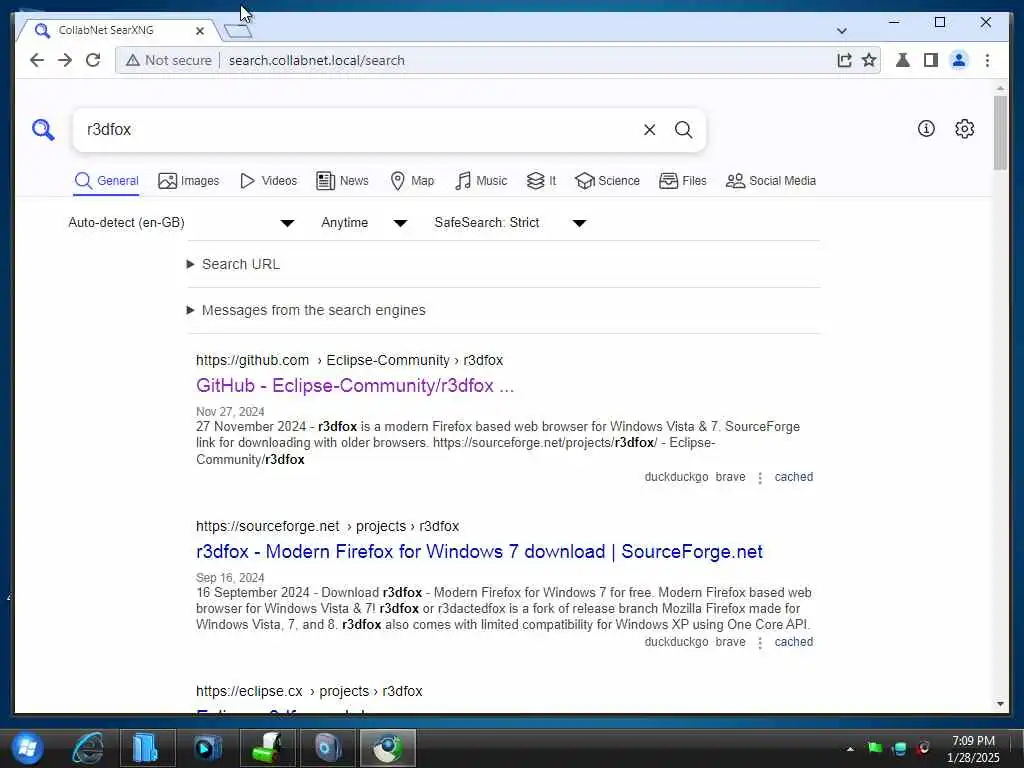
Task: Open Chrome labs flask icon
Action: coord(903,60)
